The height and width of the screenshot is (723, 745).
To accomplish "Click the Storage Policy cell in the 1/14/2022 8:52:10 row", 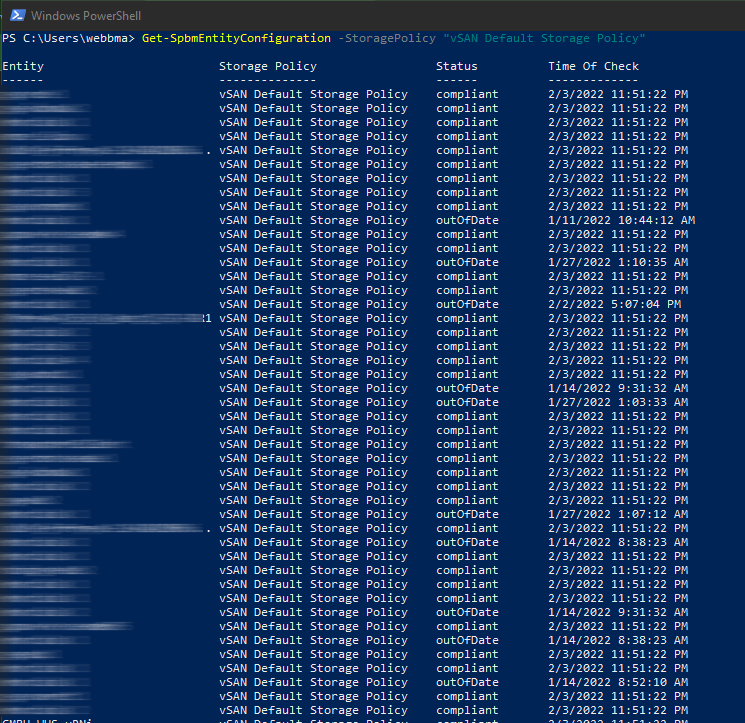I will pos(314,683).
